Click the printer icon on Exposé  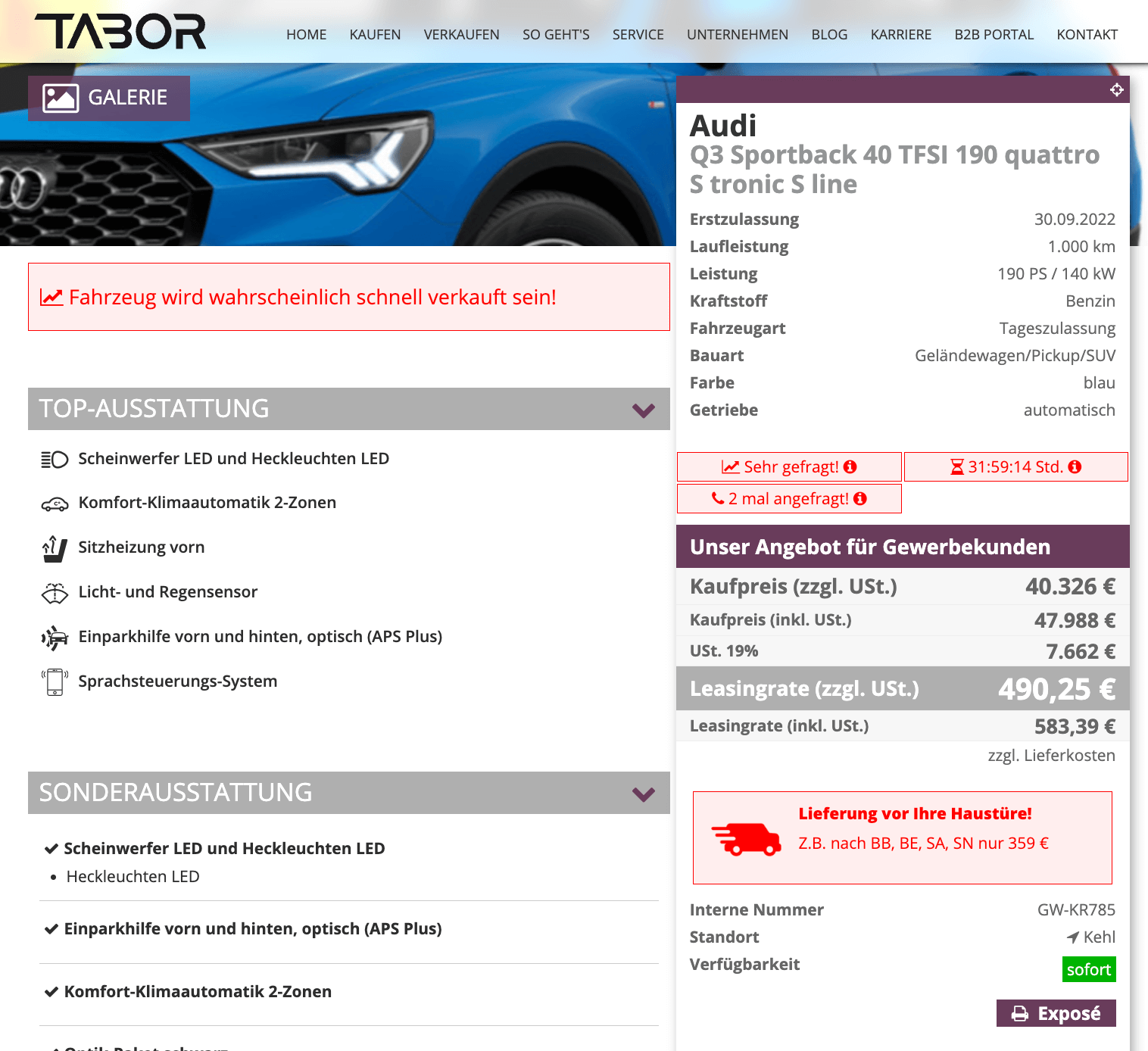(x=1020, y=1014)
